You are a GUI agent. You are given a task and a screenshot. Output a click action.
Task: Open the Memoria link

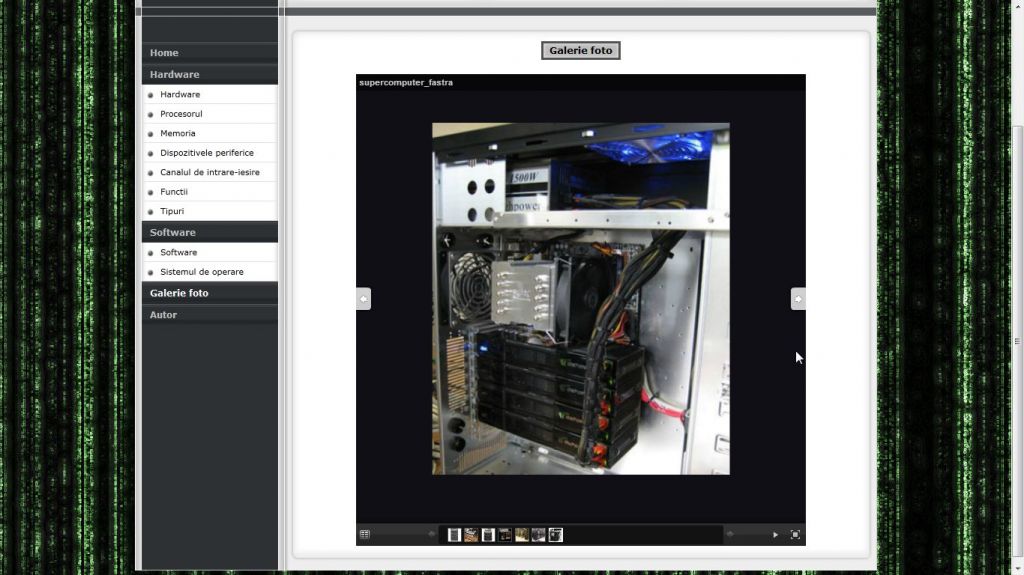178,133
